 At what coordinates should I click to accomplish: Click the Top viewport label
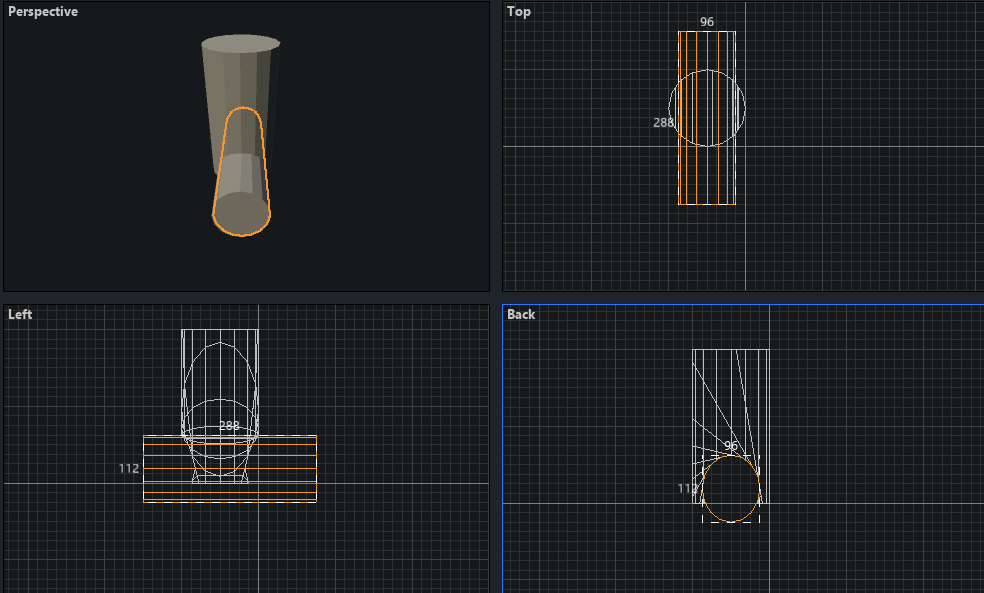point(519,12)
